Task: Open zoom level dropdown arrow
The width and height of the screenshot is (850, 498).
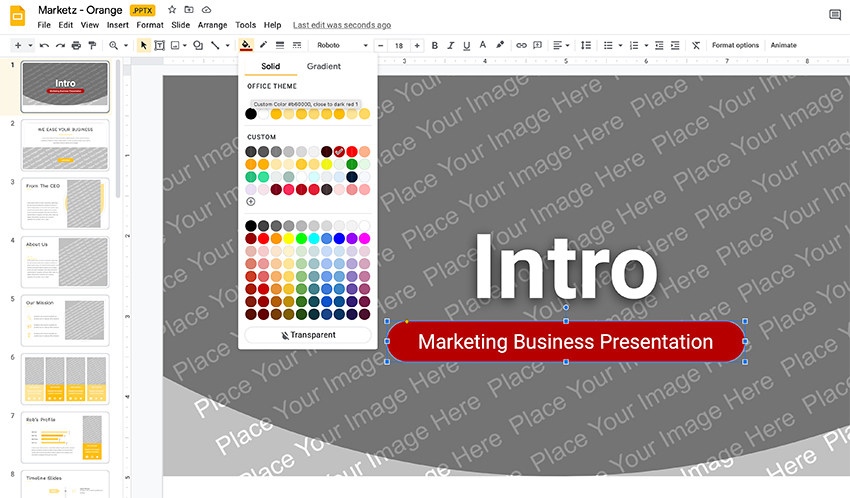Action: [x=126, y=46]
